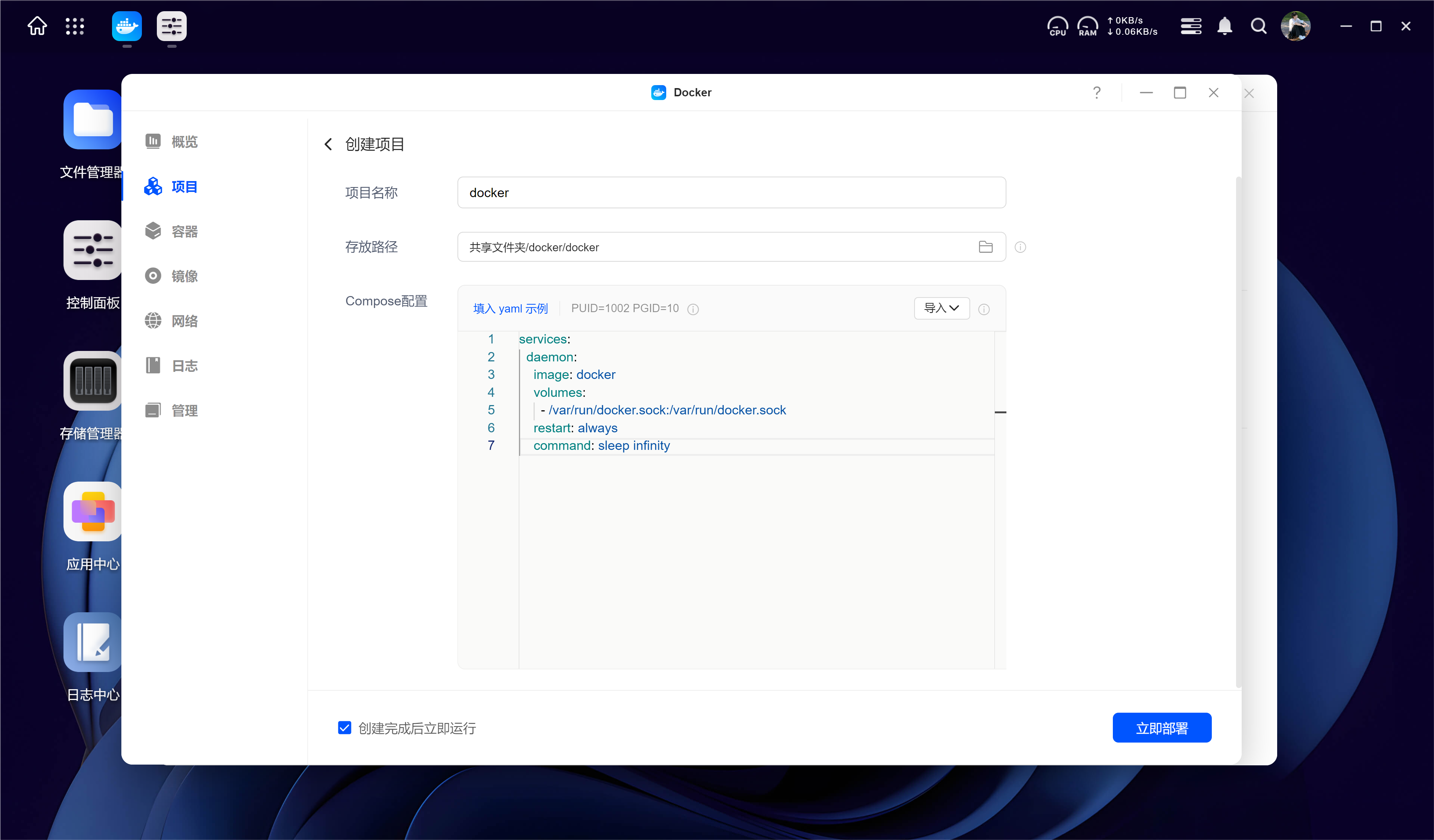Viewport: 1434px width, 840px height.
Task: Show info for PUID PGID values
Action: click(693, 309)
